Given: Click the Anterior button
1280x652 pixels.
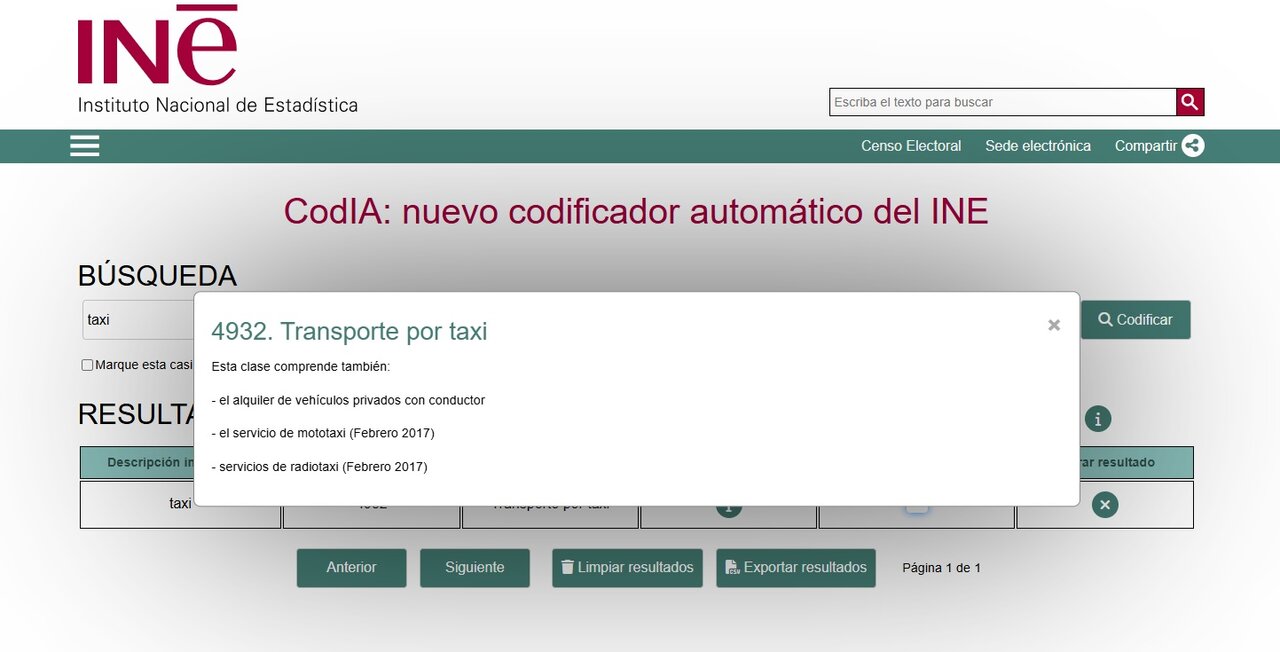Looking at the screenshot, I should pyautogui.click(x=351, y=568).
